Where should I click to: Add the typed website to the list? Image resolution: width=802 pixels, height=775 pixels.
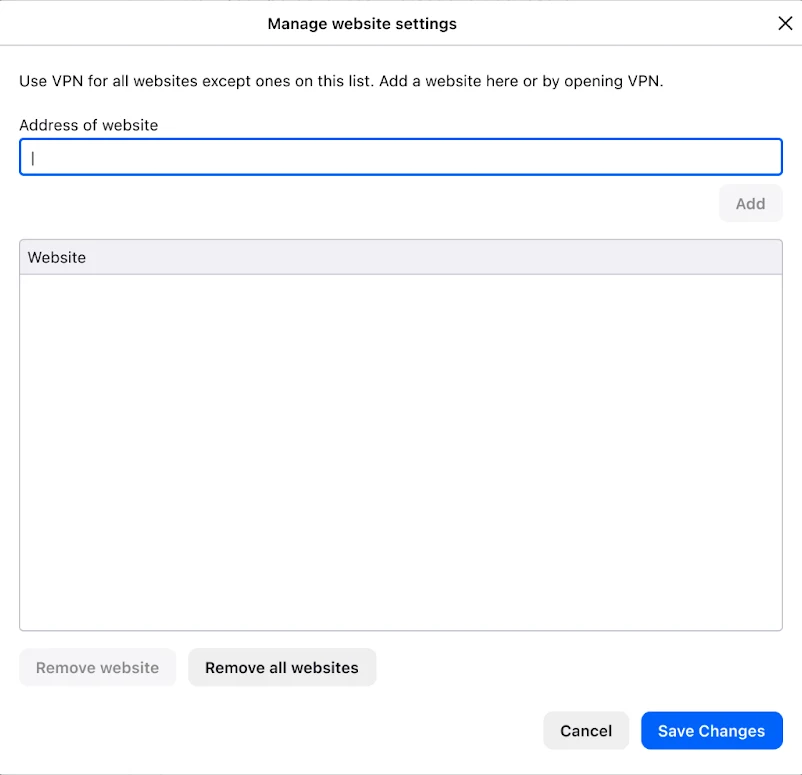750,204
